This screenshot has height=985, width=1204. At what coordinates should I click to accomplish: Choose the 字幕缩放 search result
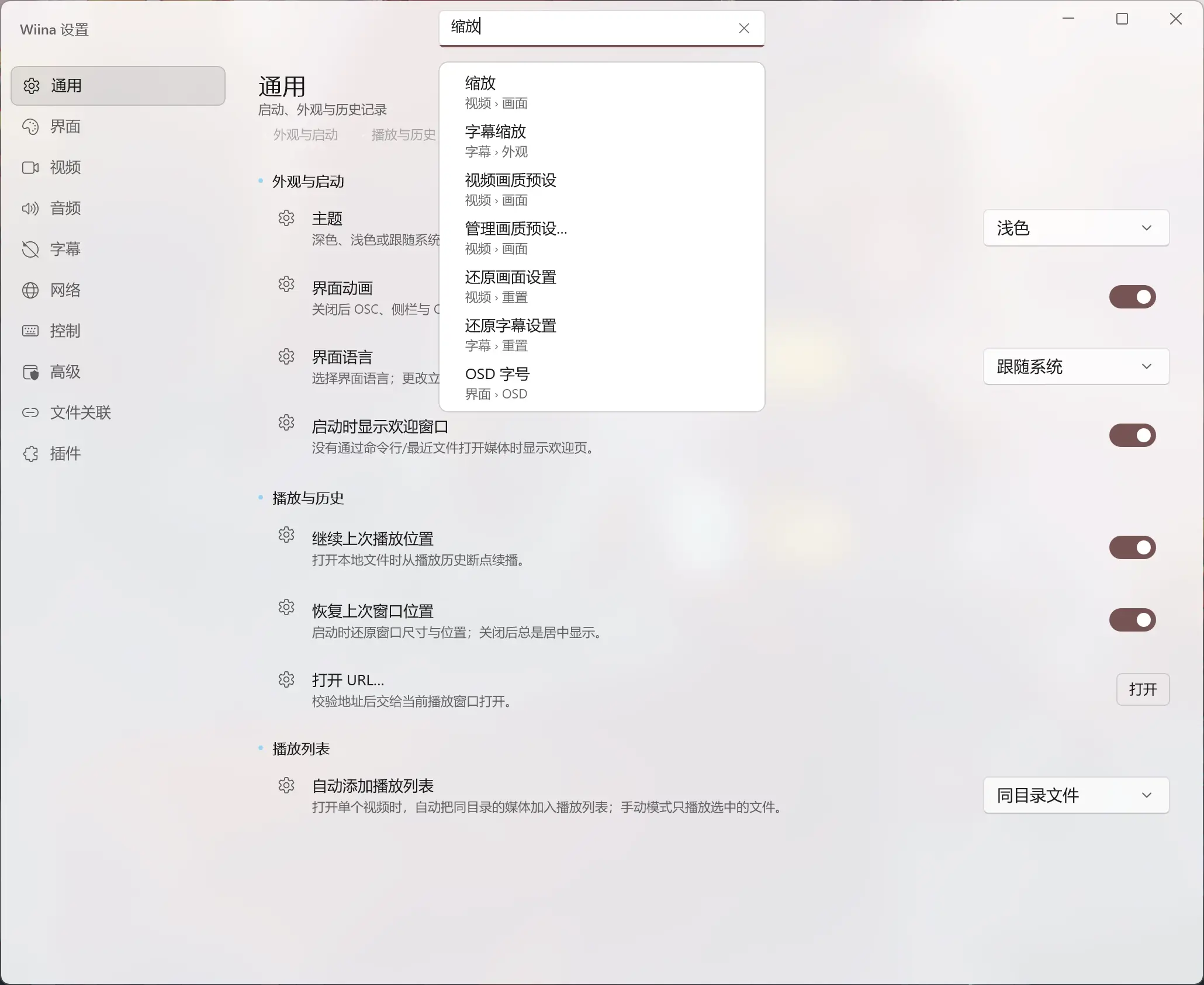coord(602,141)
